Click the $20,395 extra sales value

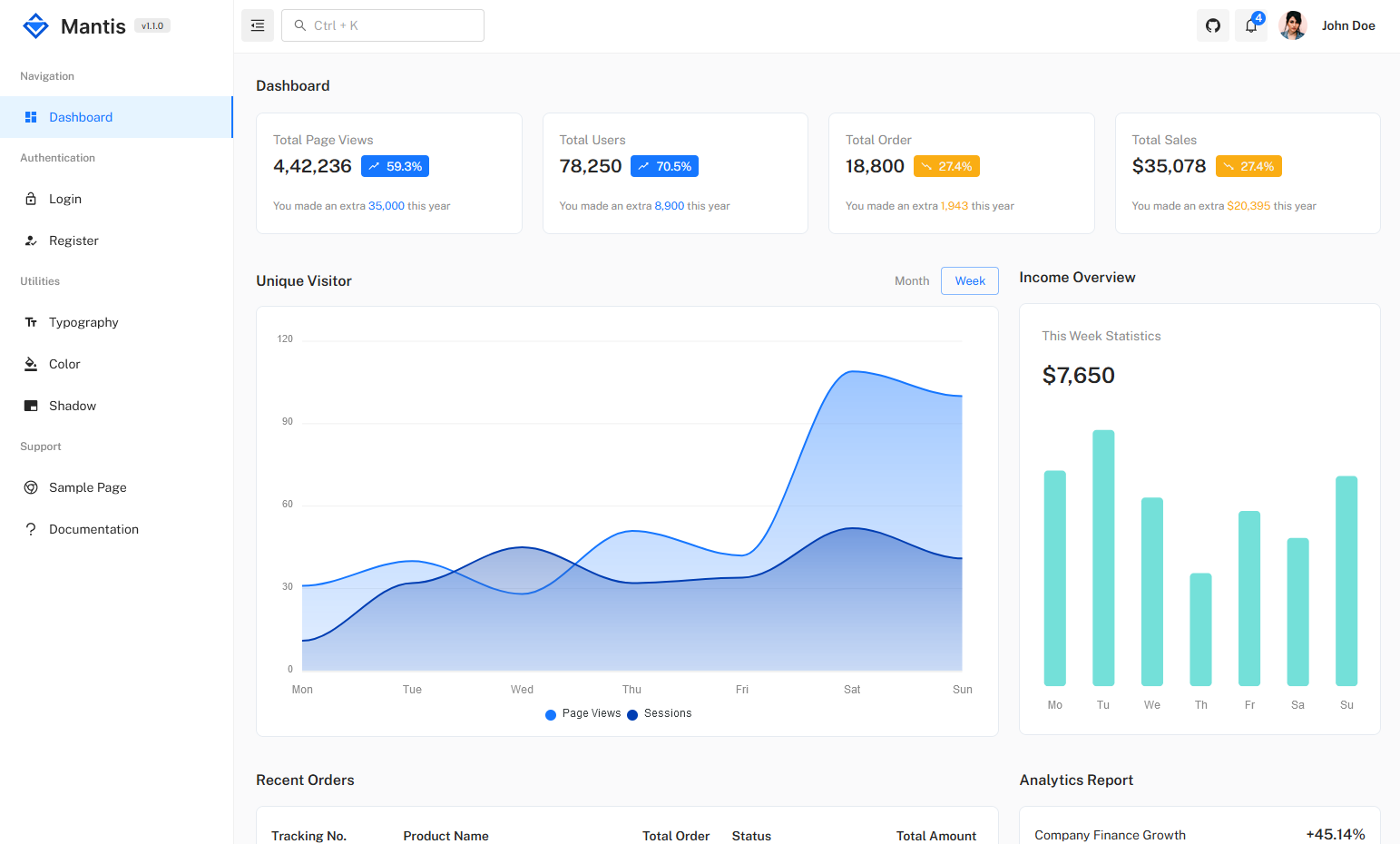(1248, 206)
